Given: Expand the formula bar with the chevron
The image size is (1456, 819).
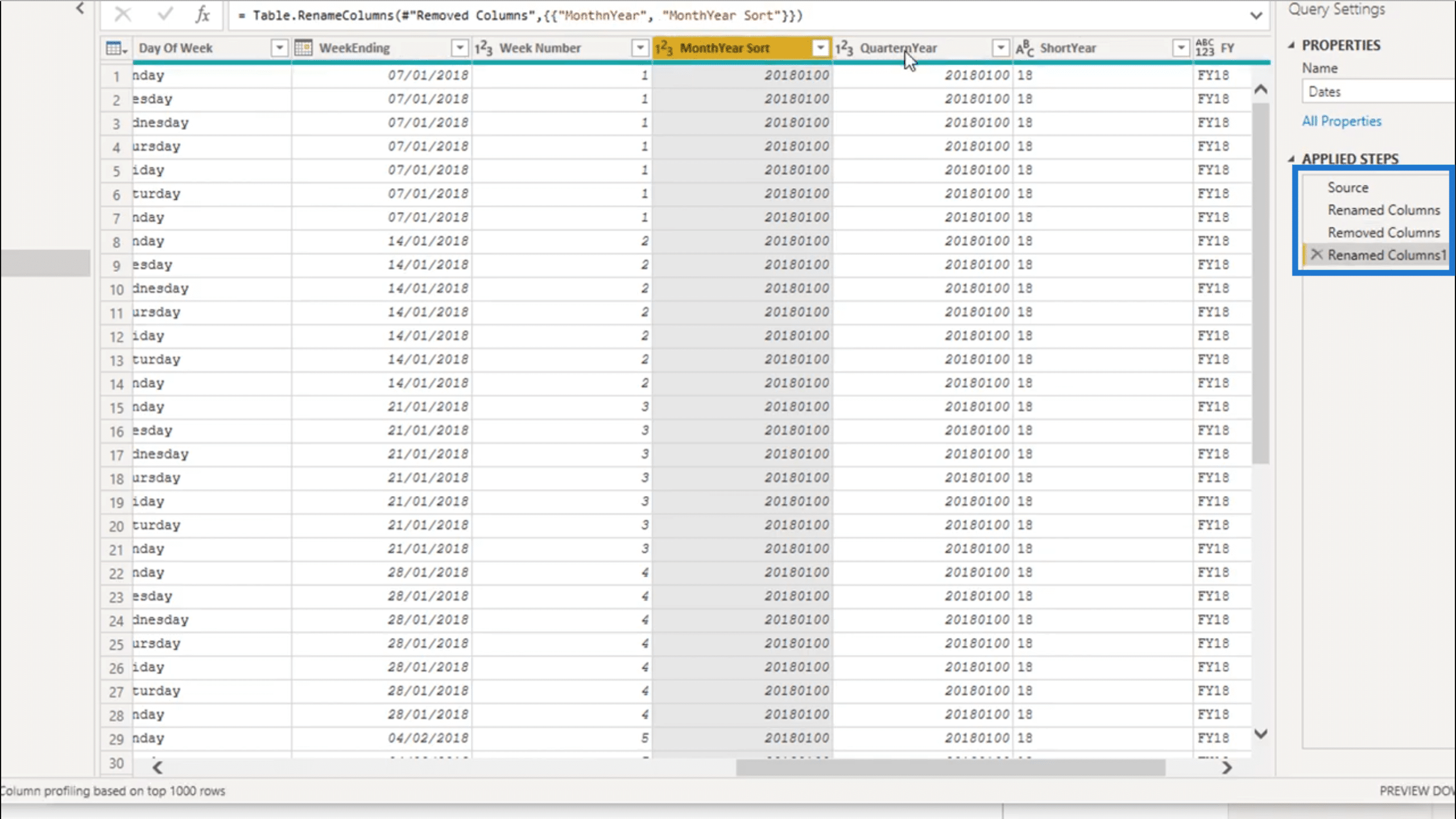Looking at the screenshot, I should coord(1256,15).
